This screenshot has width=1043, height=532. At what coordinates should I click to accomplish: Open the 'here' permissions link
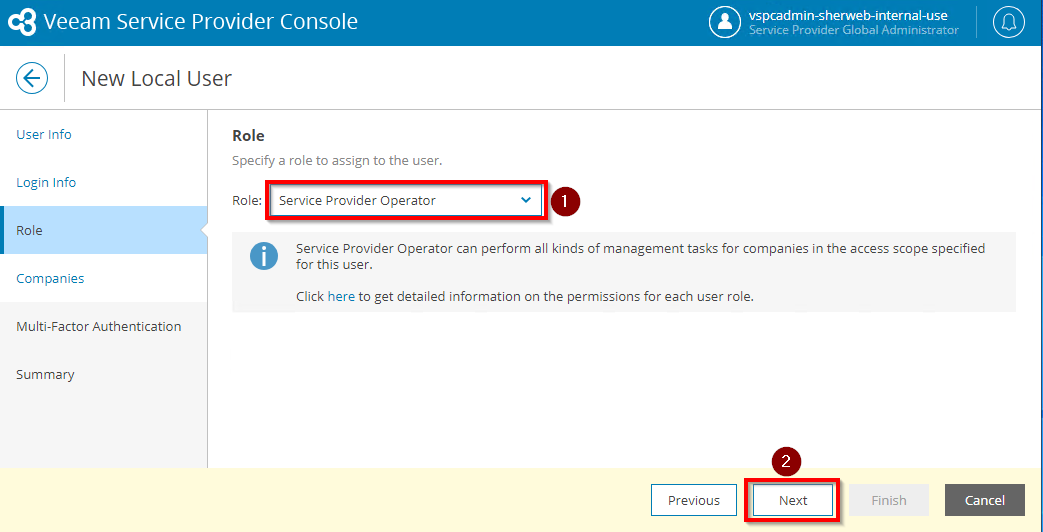pos(341,297)
